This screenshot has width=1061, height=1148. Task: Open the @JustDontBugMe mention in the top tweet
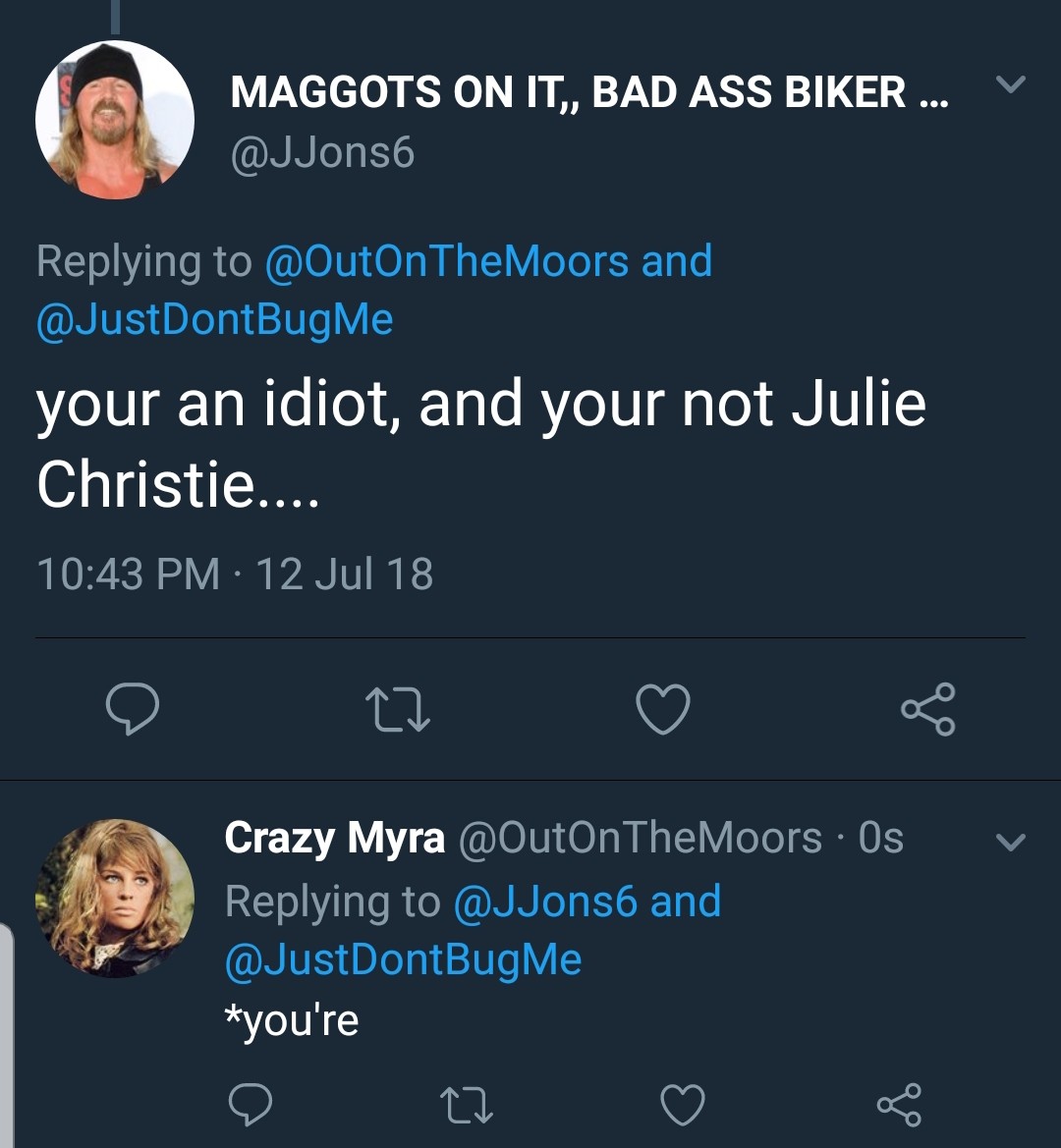coord(214,320)
